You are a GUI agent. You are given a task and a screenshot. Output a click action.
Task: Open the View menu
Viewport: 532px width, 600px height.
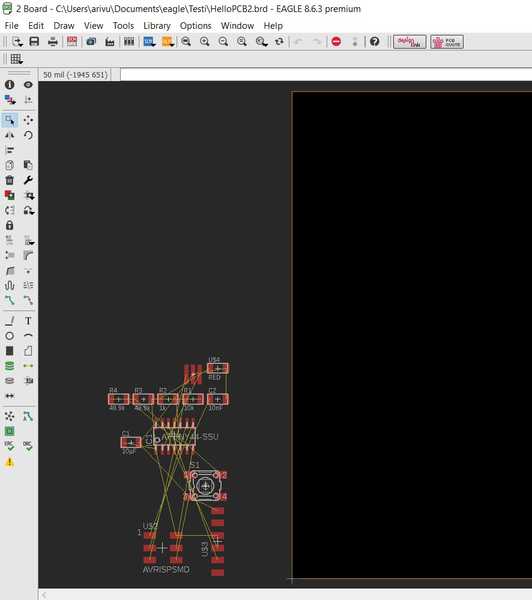[93, 26]
